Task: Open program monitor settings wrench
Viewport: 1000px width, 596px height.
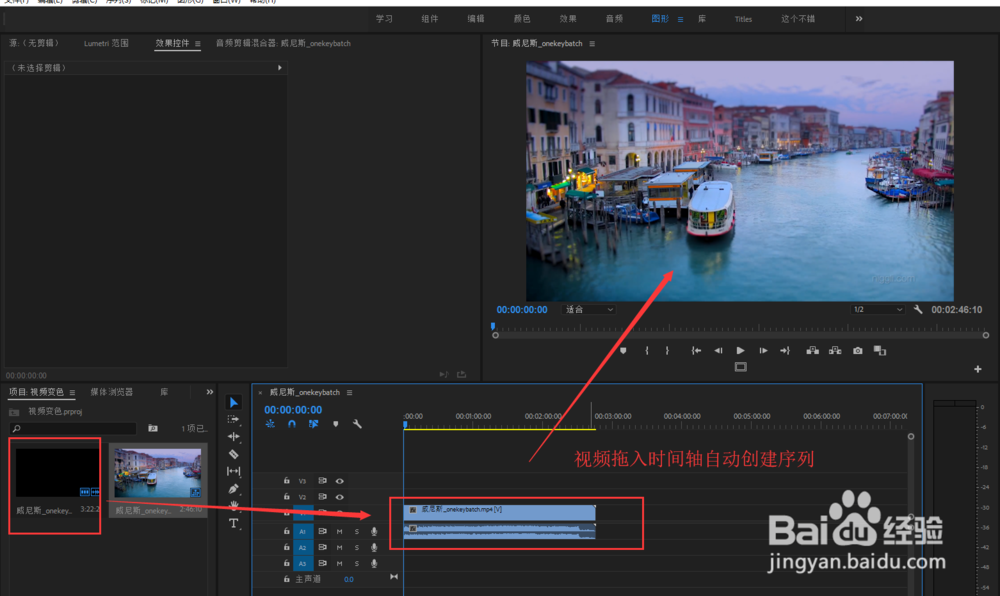Action: coord(918,310)
